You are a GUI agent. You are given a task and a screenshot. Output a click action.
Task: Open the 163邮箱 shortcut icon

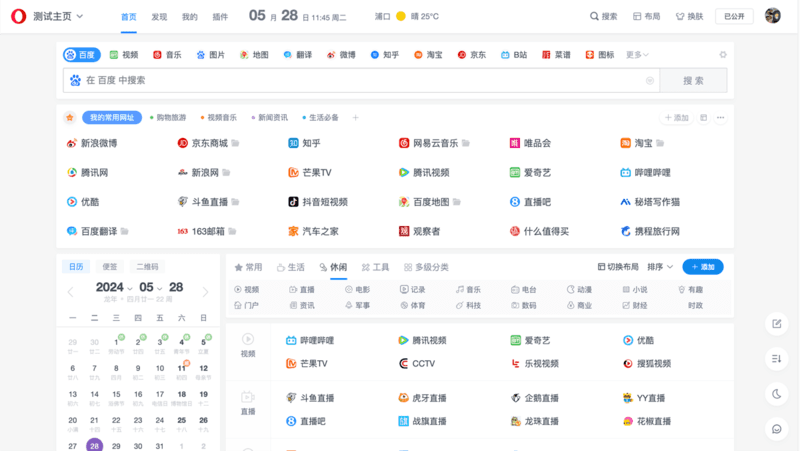pyautogui.click(x=183, y=231)
